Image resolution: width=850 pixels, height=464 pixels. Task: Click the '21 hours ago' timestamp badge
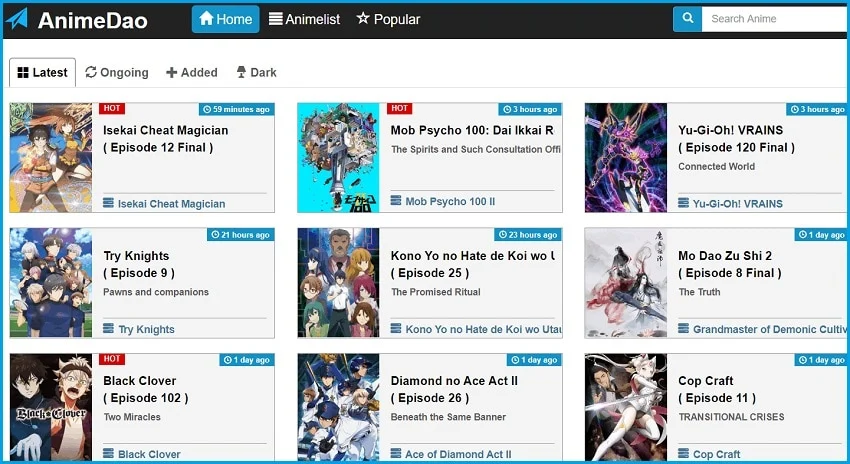(241, 235)
